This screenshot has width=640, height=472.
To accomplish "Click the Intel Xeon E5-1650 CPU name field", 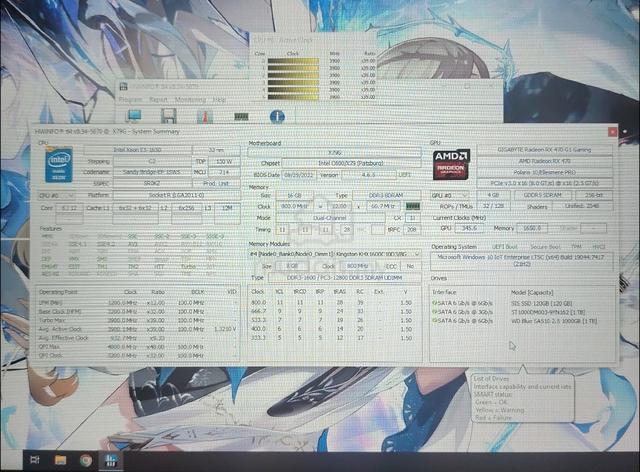I will click(137, 150).
